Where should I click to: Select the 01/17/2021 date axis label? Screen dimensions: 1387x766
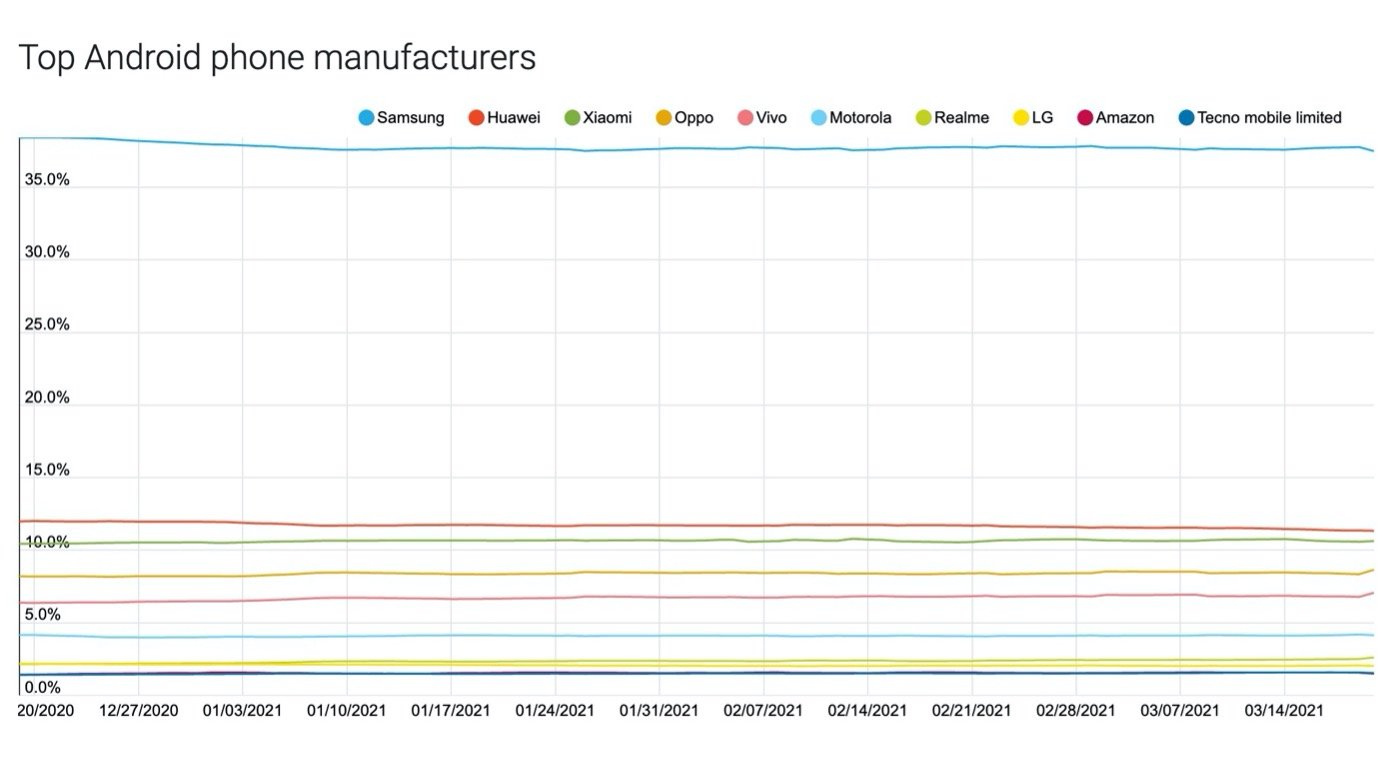pos(450,711)
